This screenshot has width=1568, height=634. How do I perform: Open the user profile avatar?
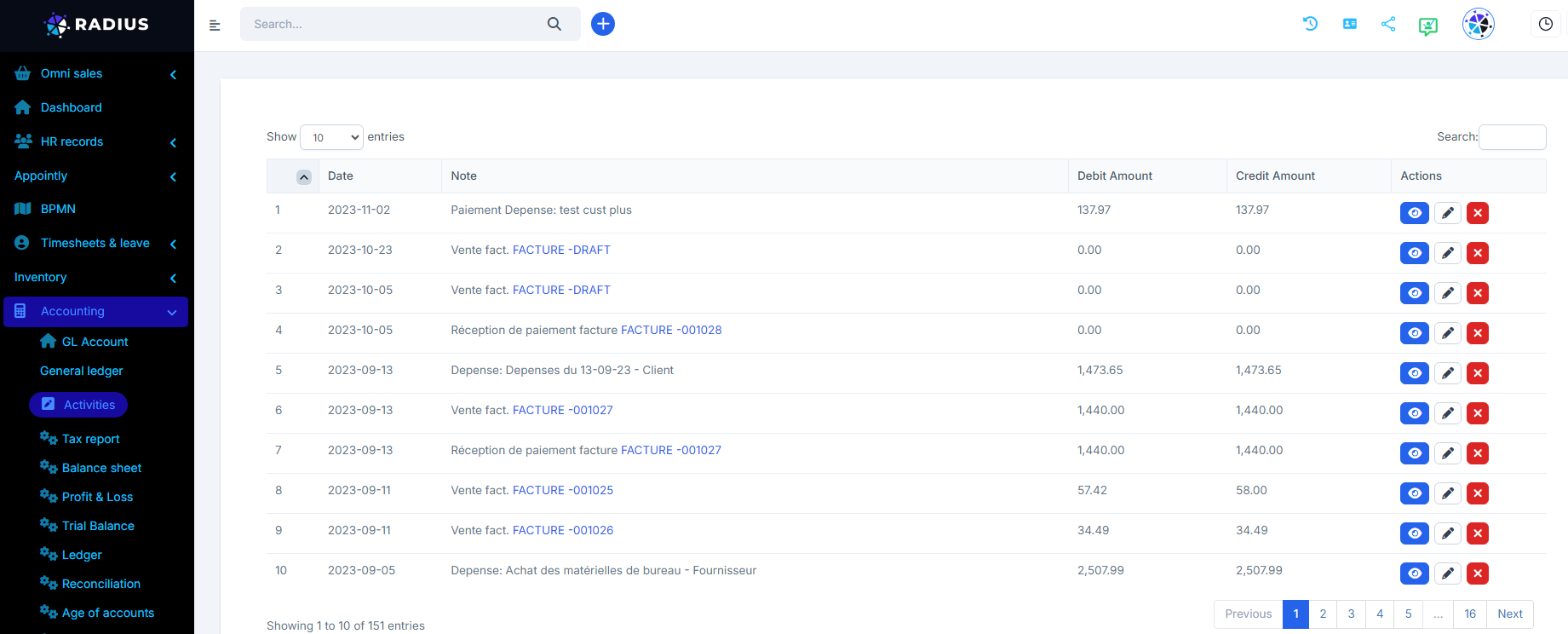(x=1479, y=24)
